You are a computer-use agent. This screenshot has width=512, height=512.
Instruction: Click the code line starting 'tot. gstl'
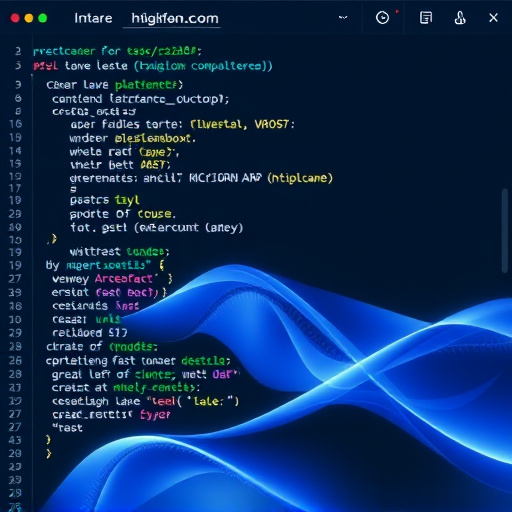(x=156, y=228)
